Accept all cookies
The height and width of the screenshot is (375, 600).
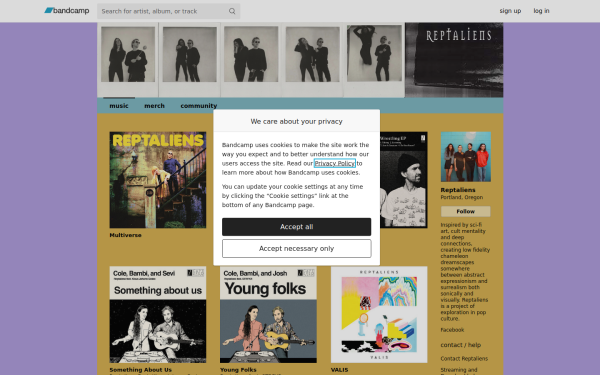[297, 227]
